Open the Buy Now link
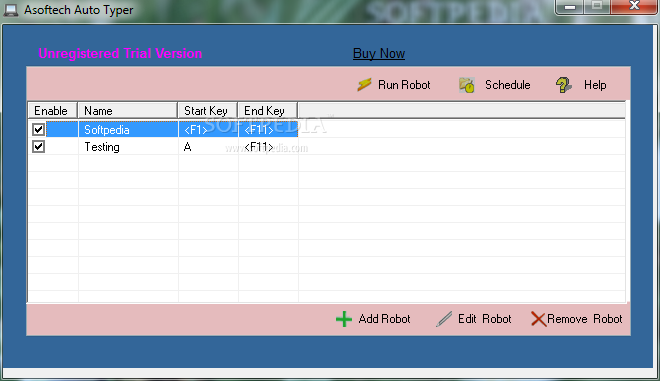 (379, 53)
